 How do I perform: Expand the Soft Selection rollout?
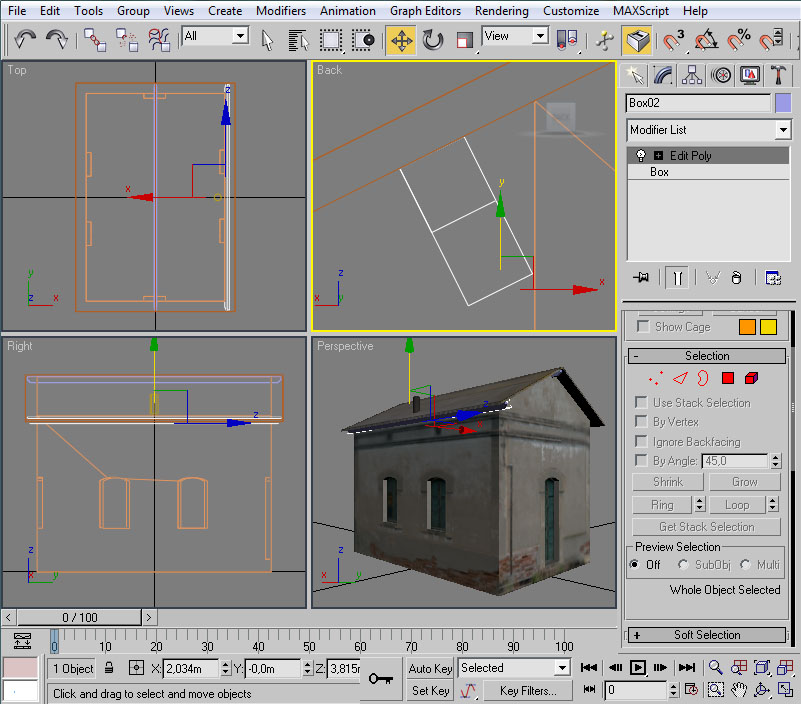(x=707, y=635)
